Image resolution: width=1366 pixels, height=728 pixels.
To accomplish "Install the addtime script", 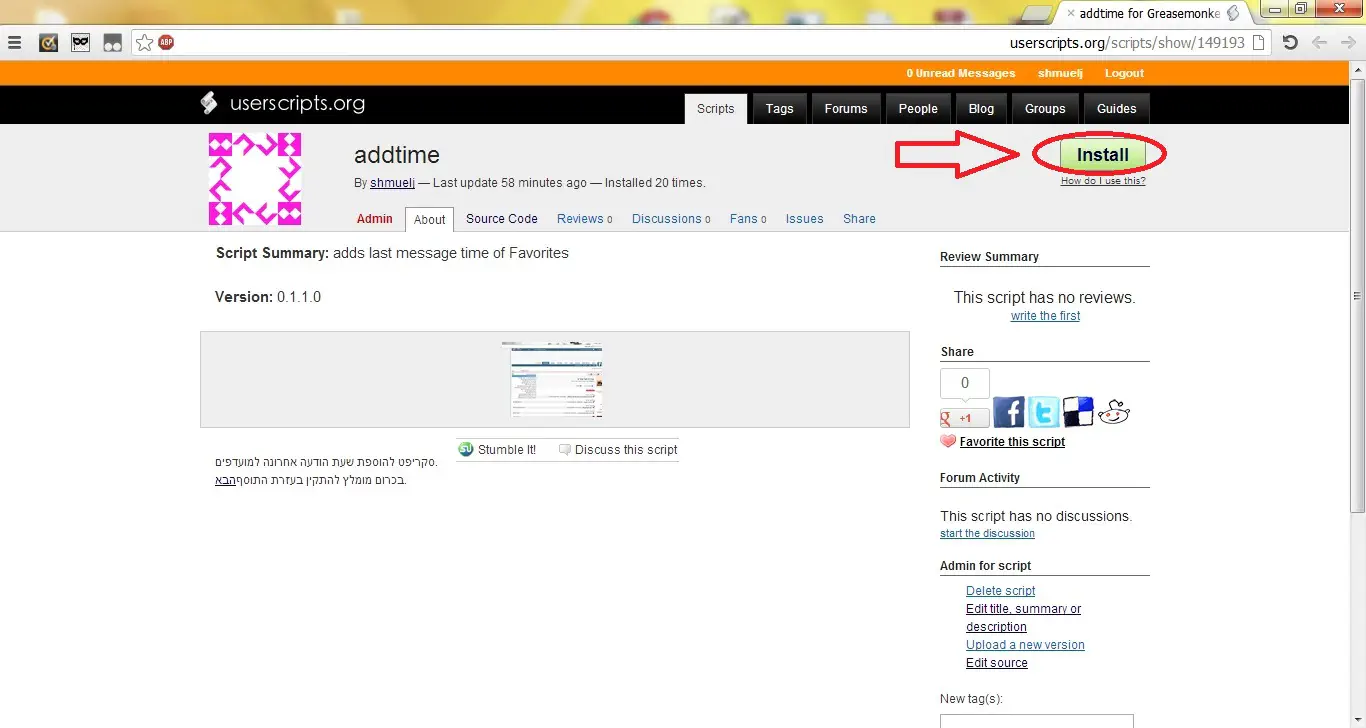I will click(x=1102, y=155).
